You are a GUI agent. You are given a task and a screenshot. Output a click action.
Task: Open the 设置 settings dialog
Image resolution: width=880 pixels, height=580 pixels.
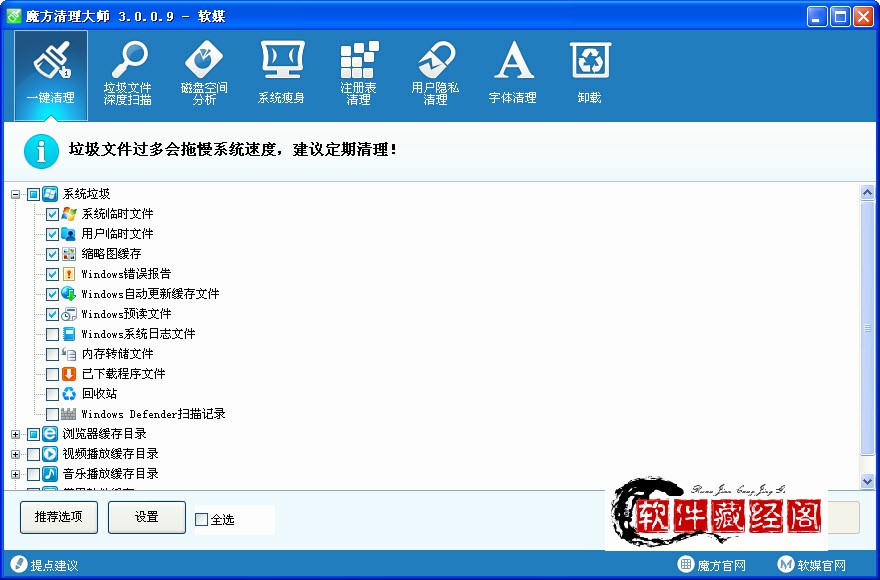tap(146, 517)
